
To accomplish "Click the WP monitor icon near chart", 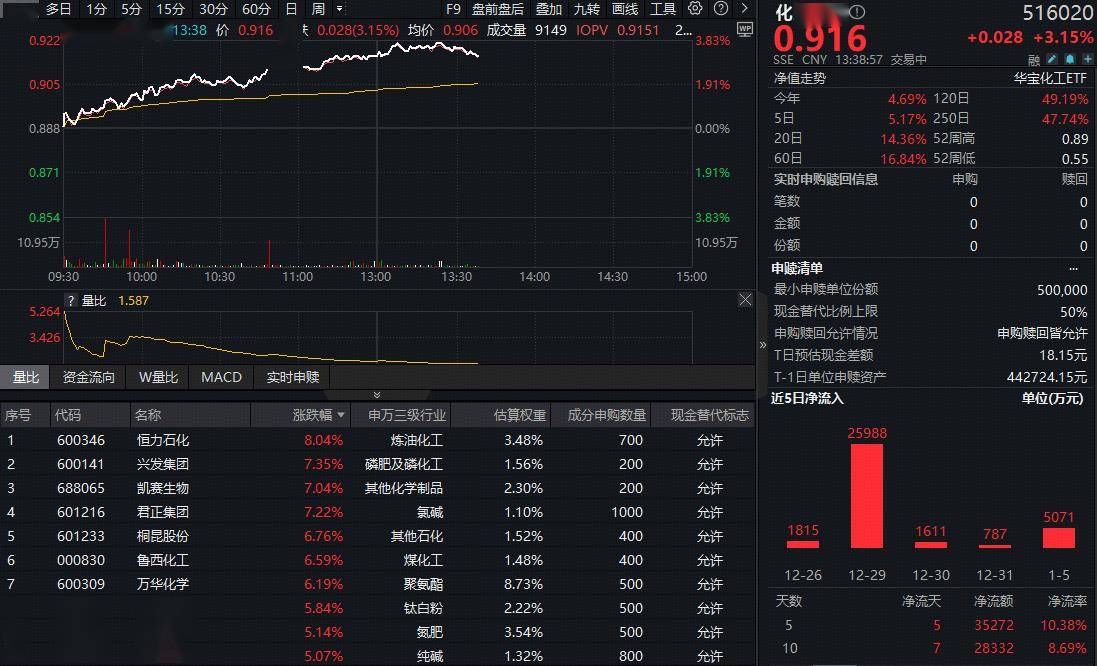I will [x=745, y=29].
